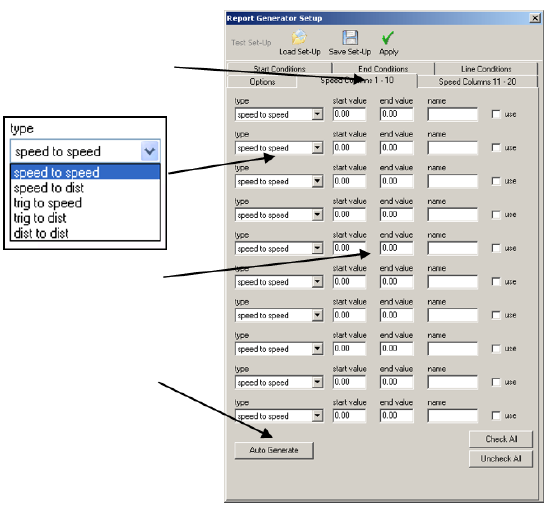The image size is (550, 506).
Task: Switch to the Start Conditions tab
Action: pos(279,69)
